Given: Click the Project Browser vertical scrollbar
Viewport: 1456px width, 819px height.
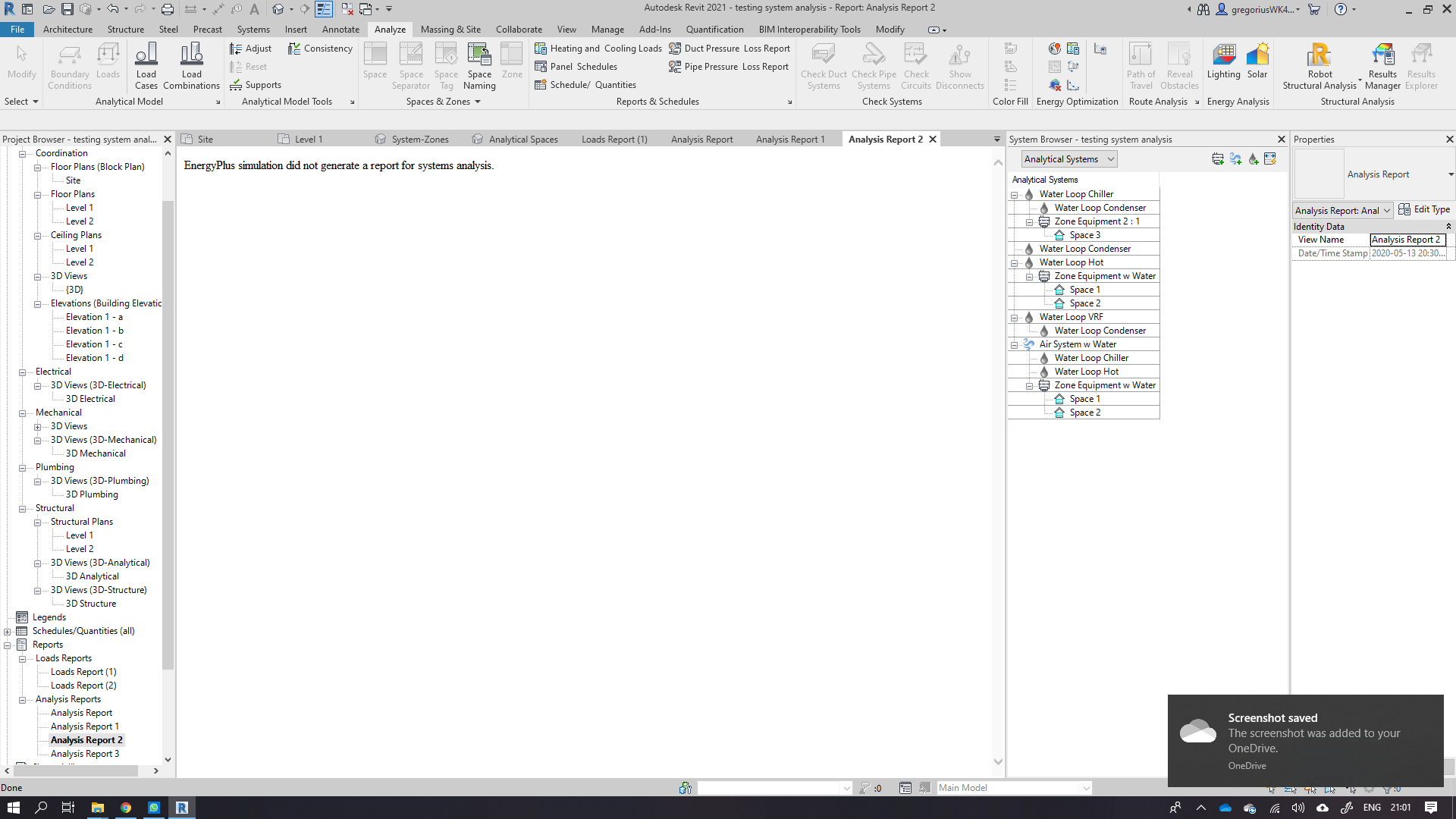Looking at the screenshot, I should coord(168,435).
